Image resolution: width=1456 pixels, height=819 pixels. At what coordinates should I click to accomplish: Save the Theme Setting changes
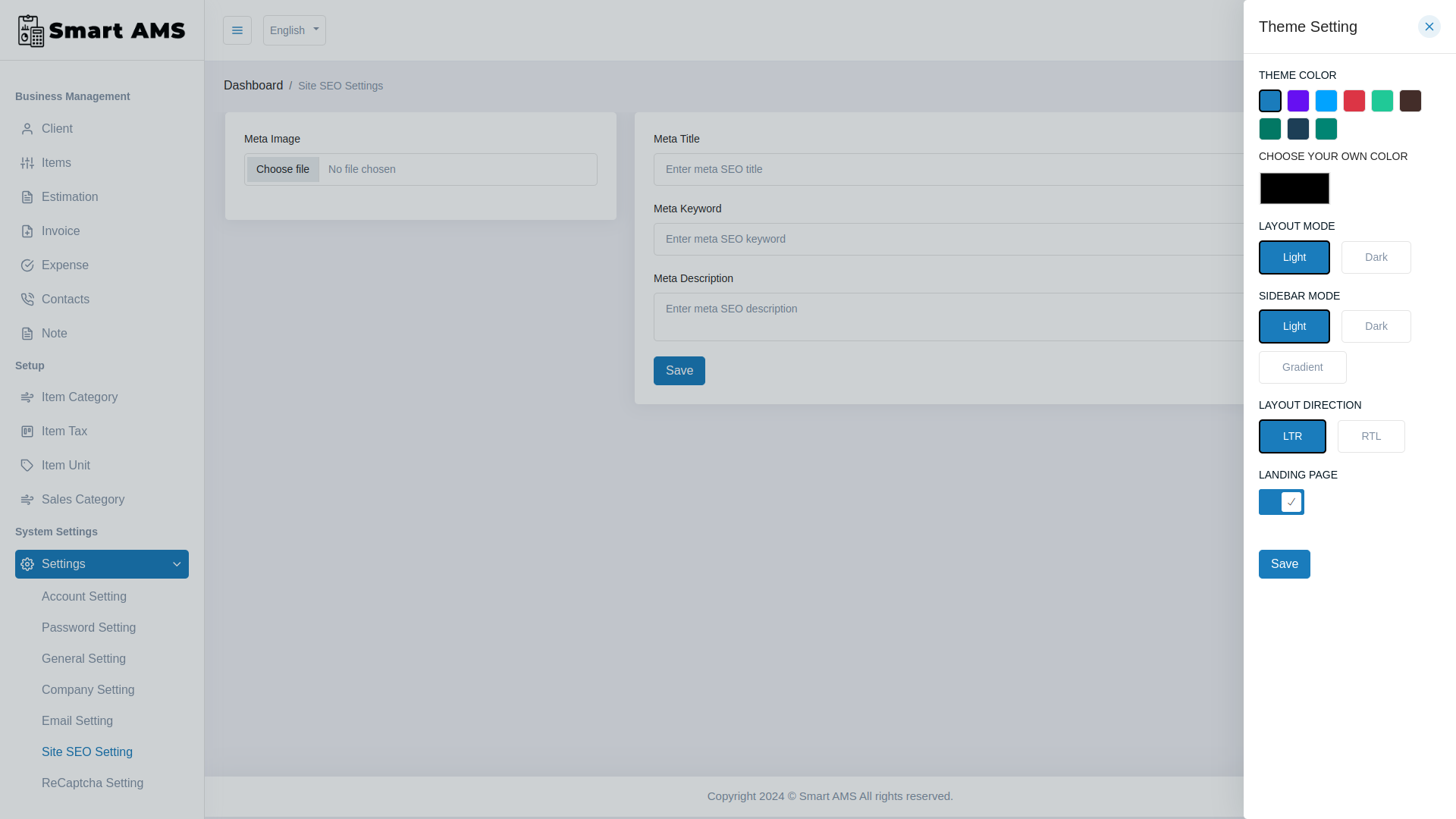point(1284,564)
